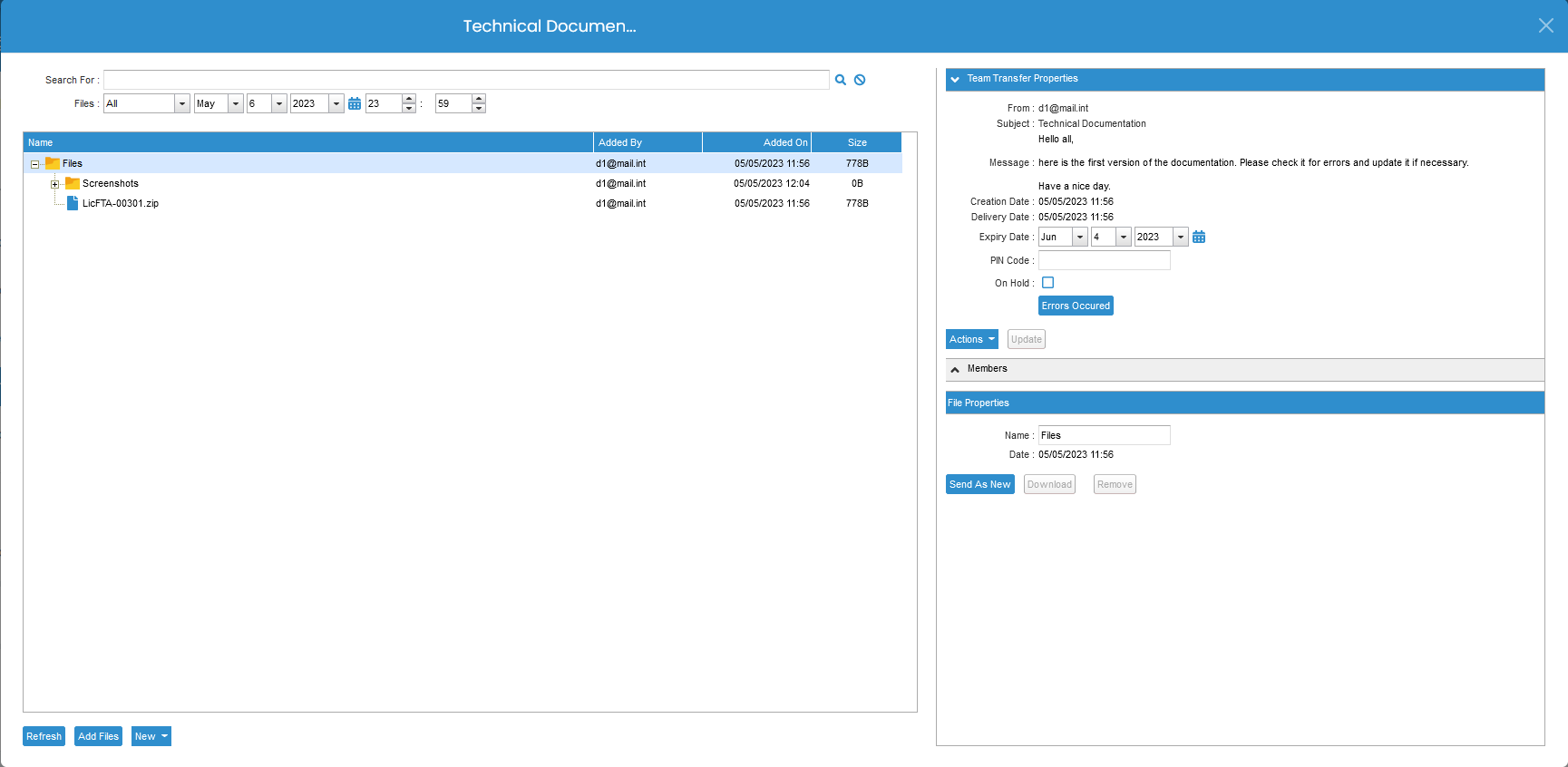Click the Send As New button
The width and height of the screenshot is (1568, 767).
(x=979, y=484)
